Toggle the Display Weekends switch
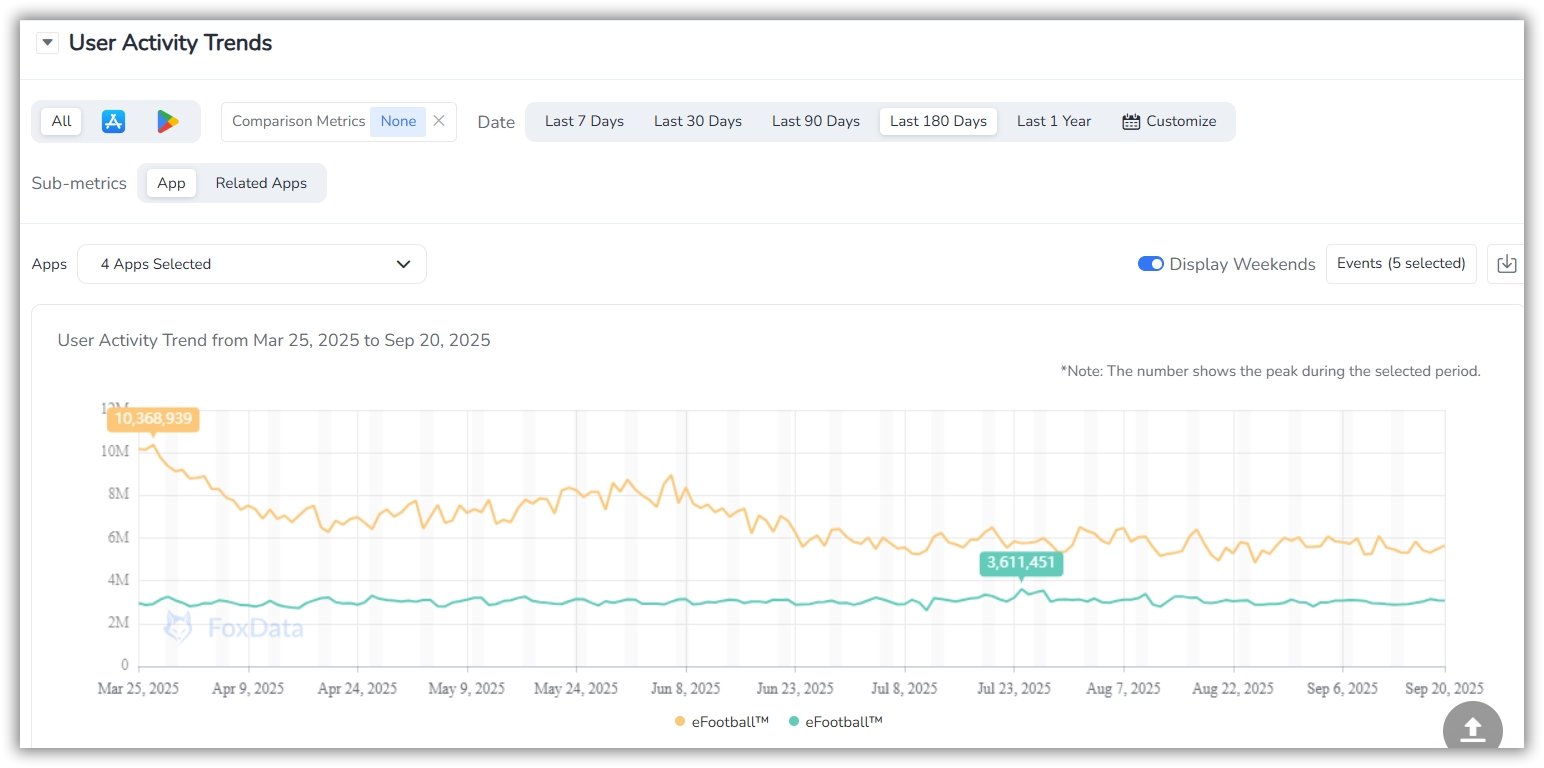This screenshot has width=1544, height=768. click(x=1150, y=264)
